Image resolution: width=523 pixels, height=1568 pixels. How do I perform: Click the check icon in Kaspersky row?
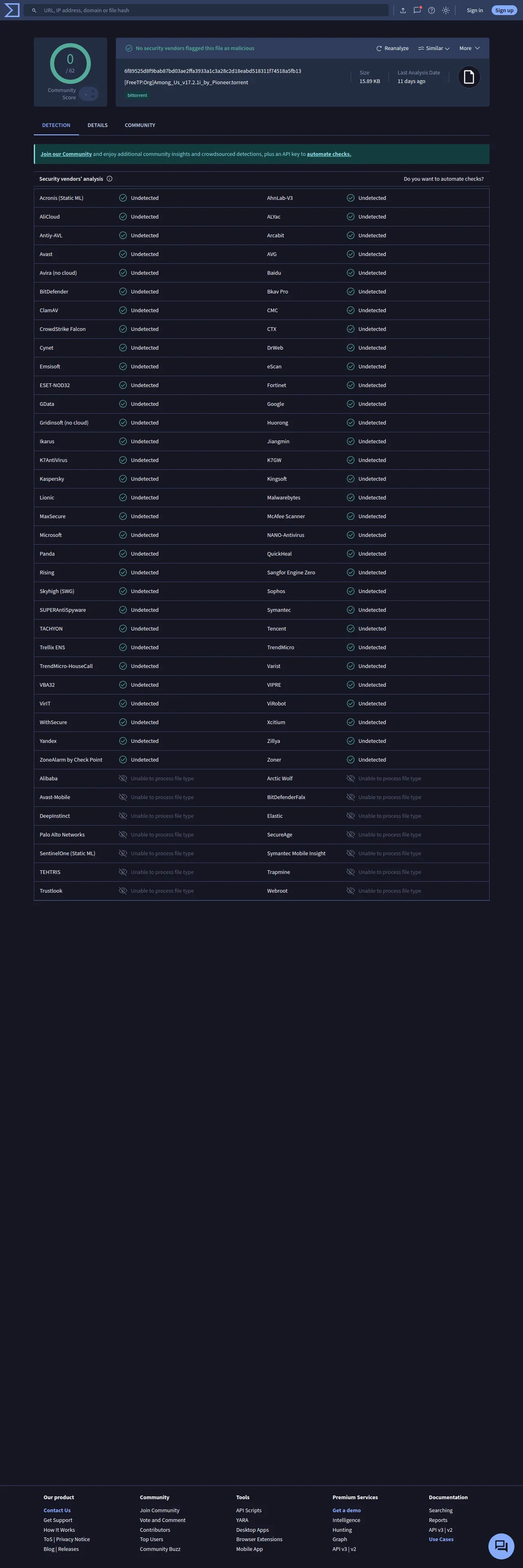(123, 479)
